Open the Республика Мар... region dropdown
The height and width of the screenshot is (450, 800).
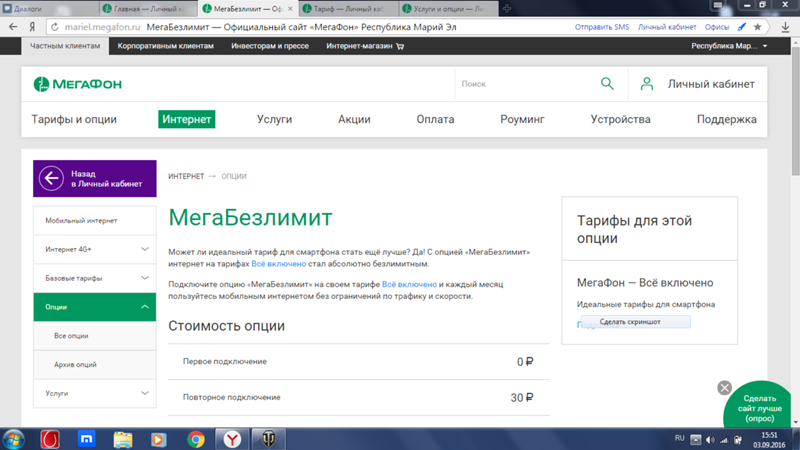point(729,46)
